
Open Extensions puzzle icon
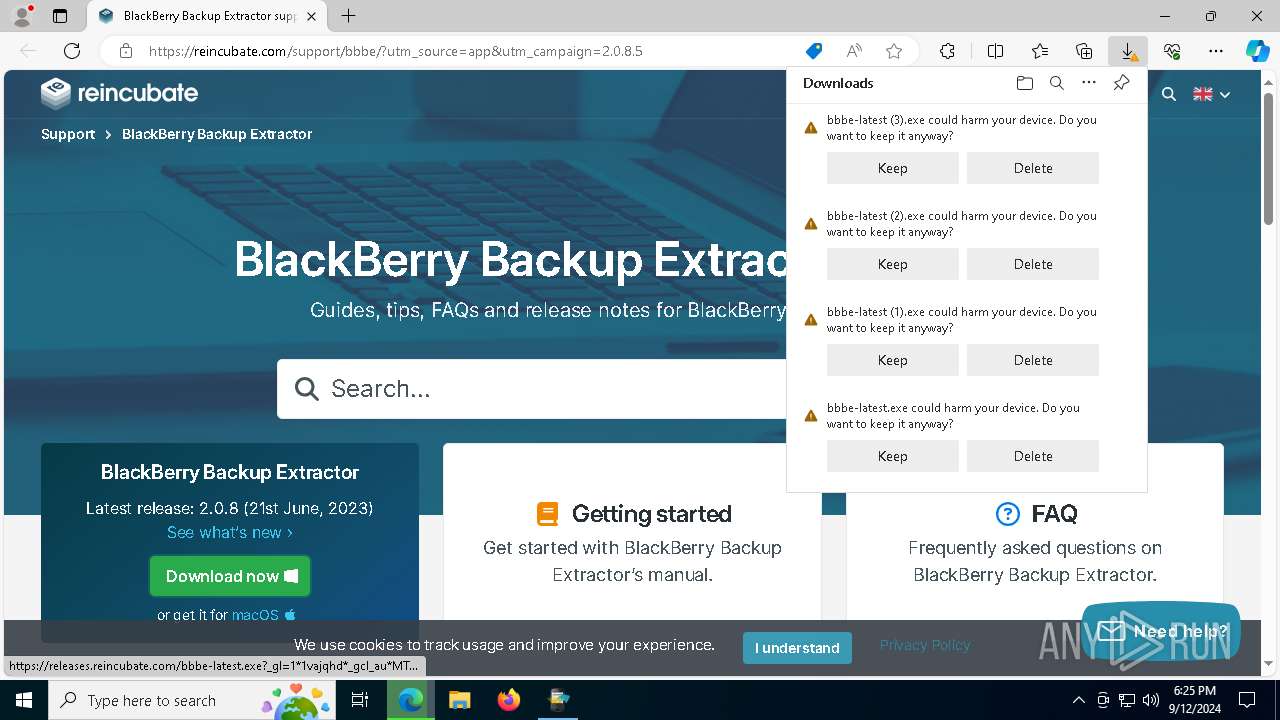(x=947, y=51)
